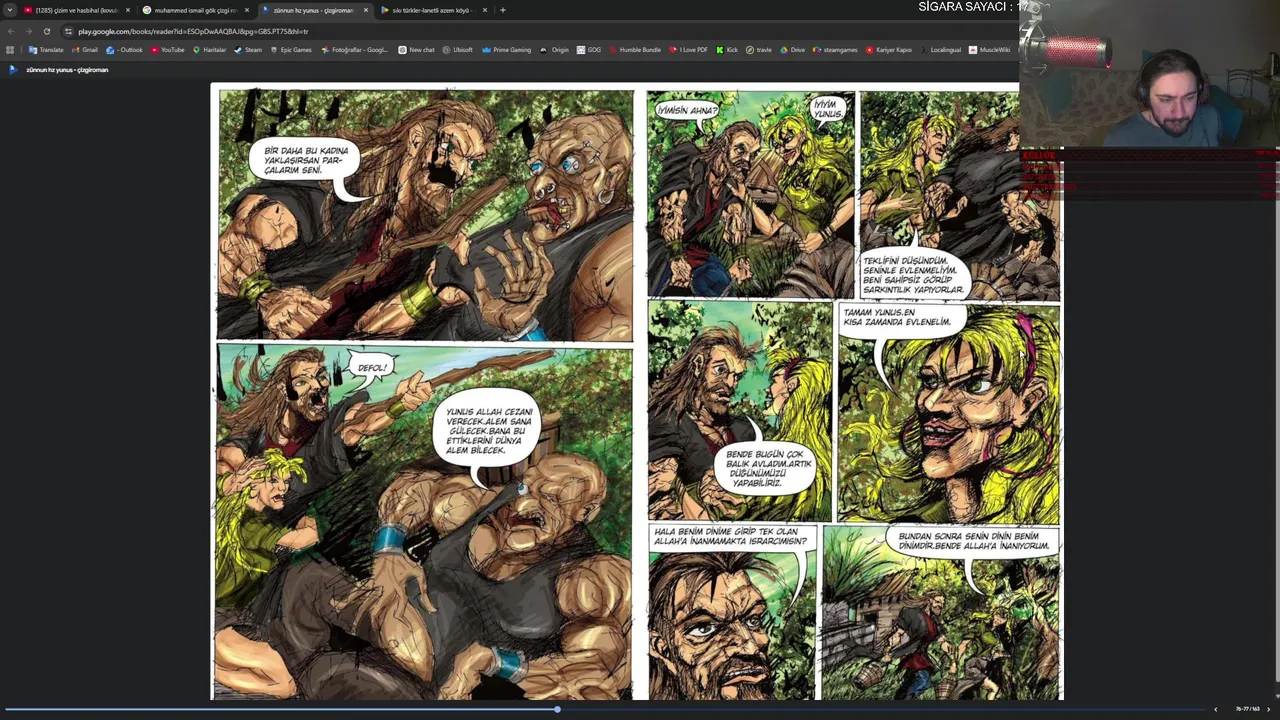
Task: Go to the next book page
Action: (x=1270, y=709)
